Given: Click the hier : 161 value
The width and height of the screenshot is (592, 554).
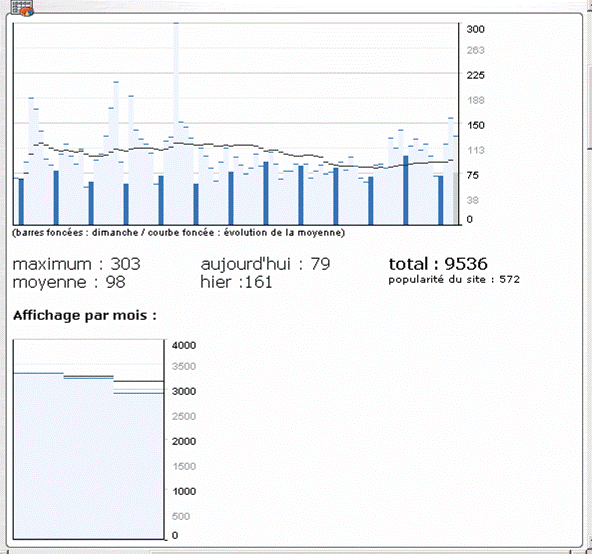Looking at the screenshot, I should pos(236,282).
